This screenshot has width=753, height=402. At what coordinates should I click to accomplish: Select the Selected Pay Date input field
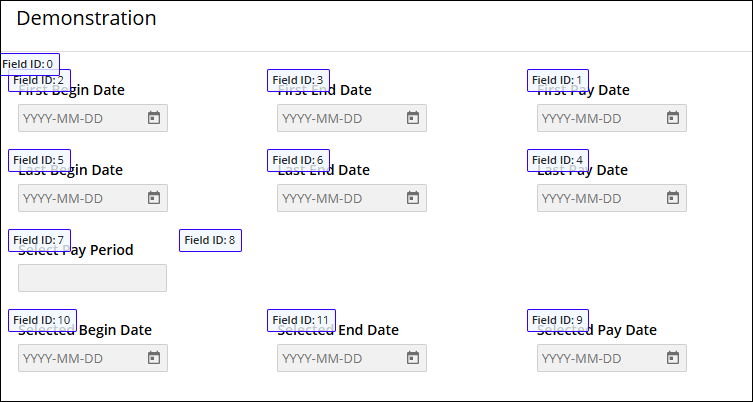(x=597, y=358)
